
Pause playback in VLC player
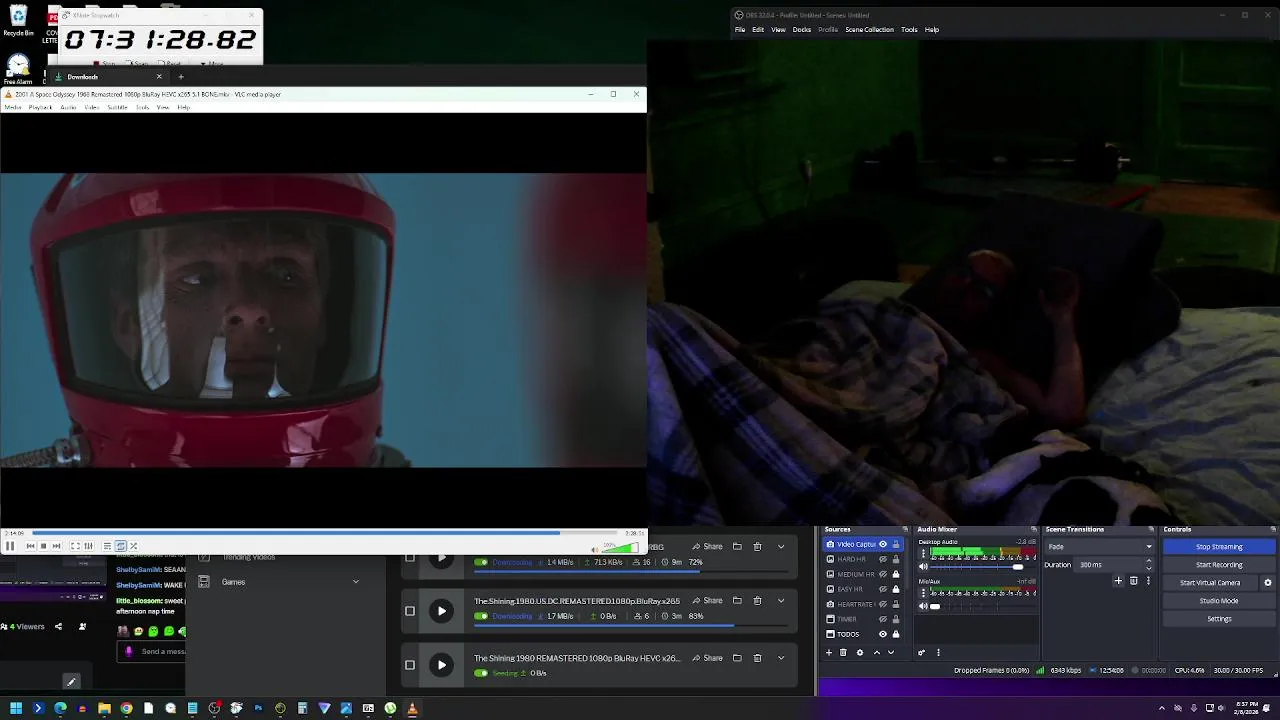[10, 546]
